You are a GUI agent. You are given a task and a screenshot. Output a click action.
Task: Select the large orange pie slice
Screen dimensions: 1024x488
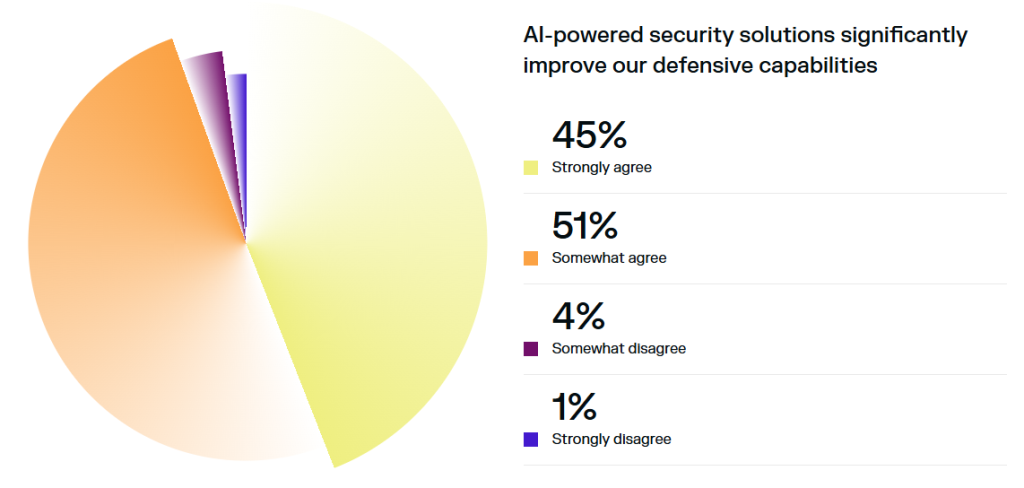[130, 250]
